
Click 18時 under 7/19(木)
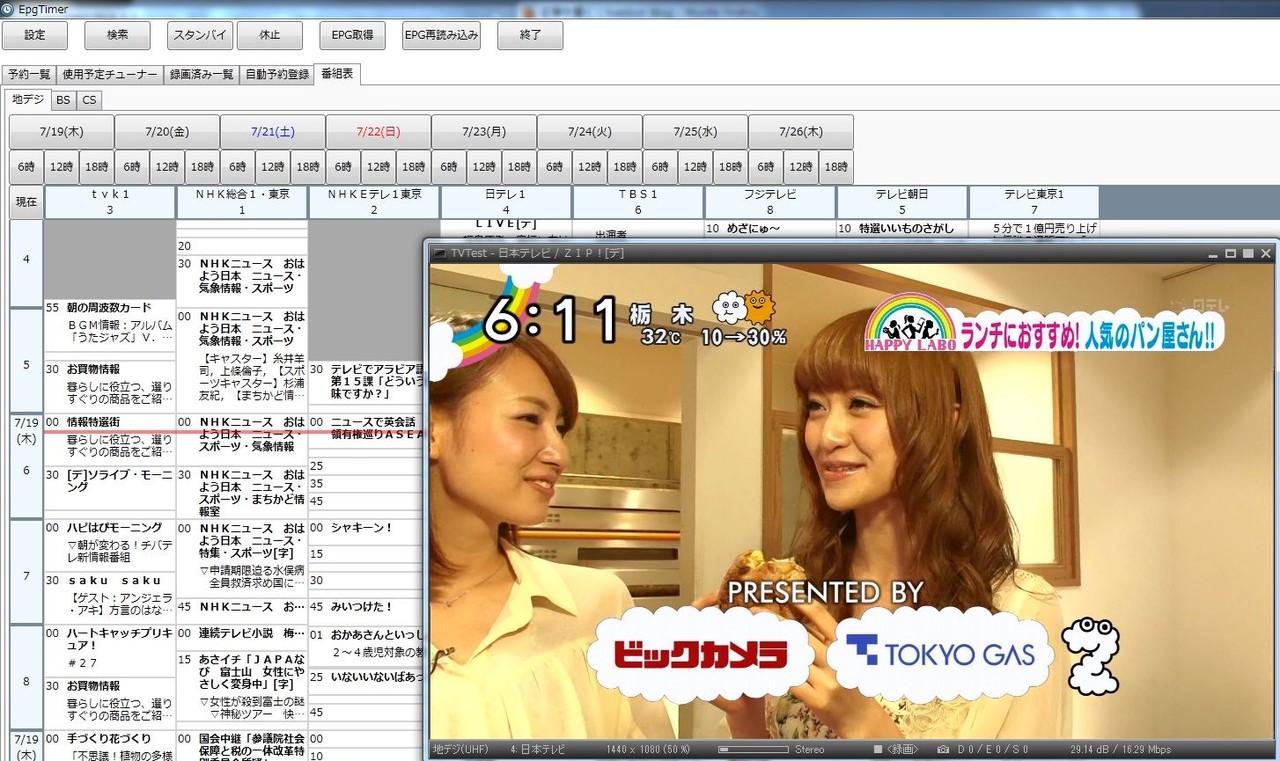pyautogui.click(x=97, y=167)
